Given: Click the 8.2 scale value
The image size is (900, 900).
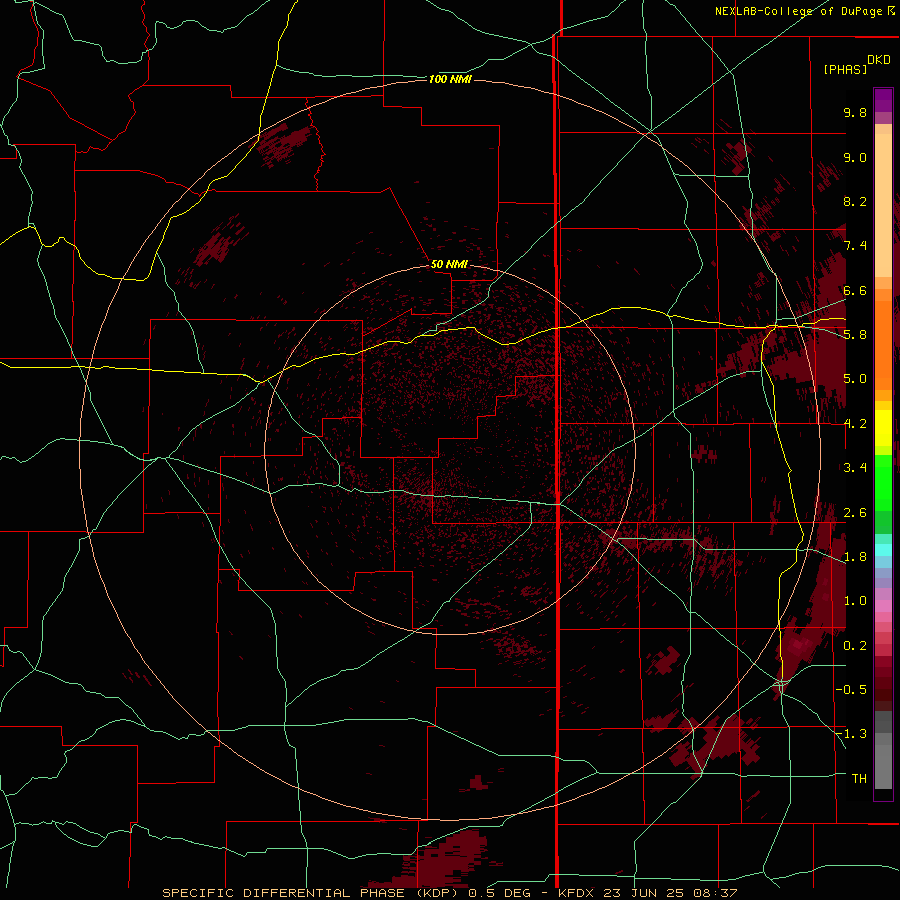Looking at the screenshot, I should click(x=855, y=201).
